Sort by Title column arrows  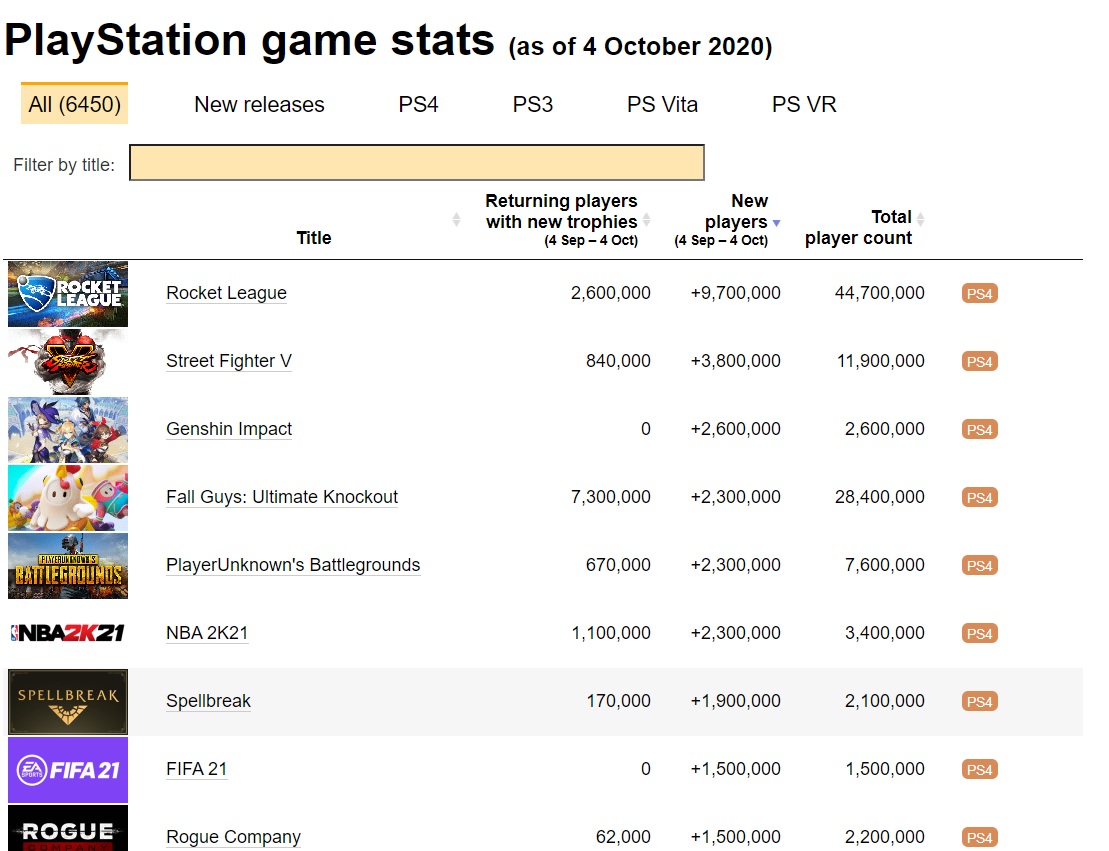click(457, 219)
